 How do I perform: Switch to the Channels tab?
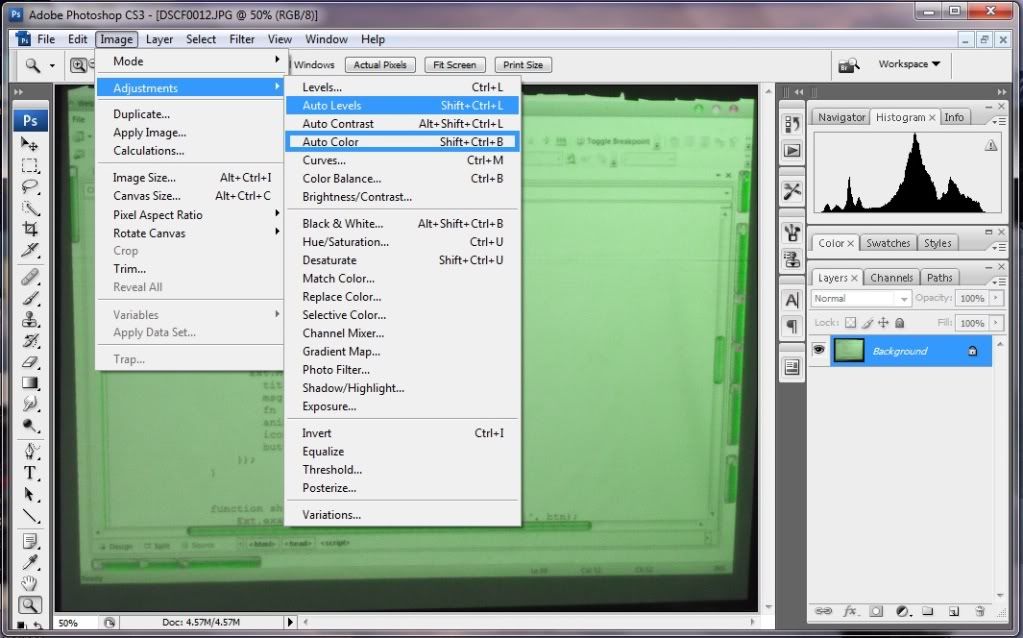[891, 278]
